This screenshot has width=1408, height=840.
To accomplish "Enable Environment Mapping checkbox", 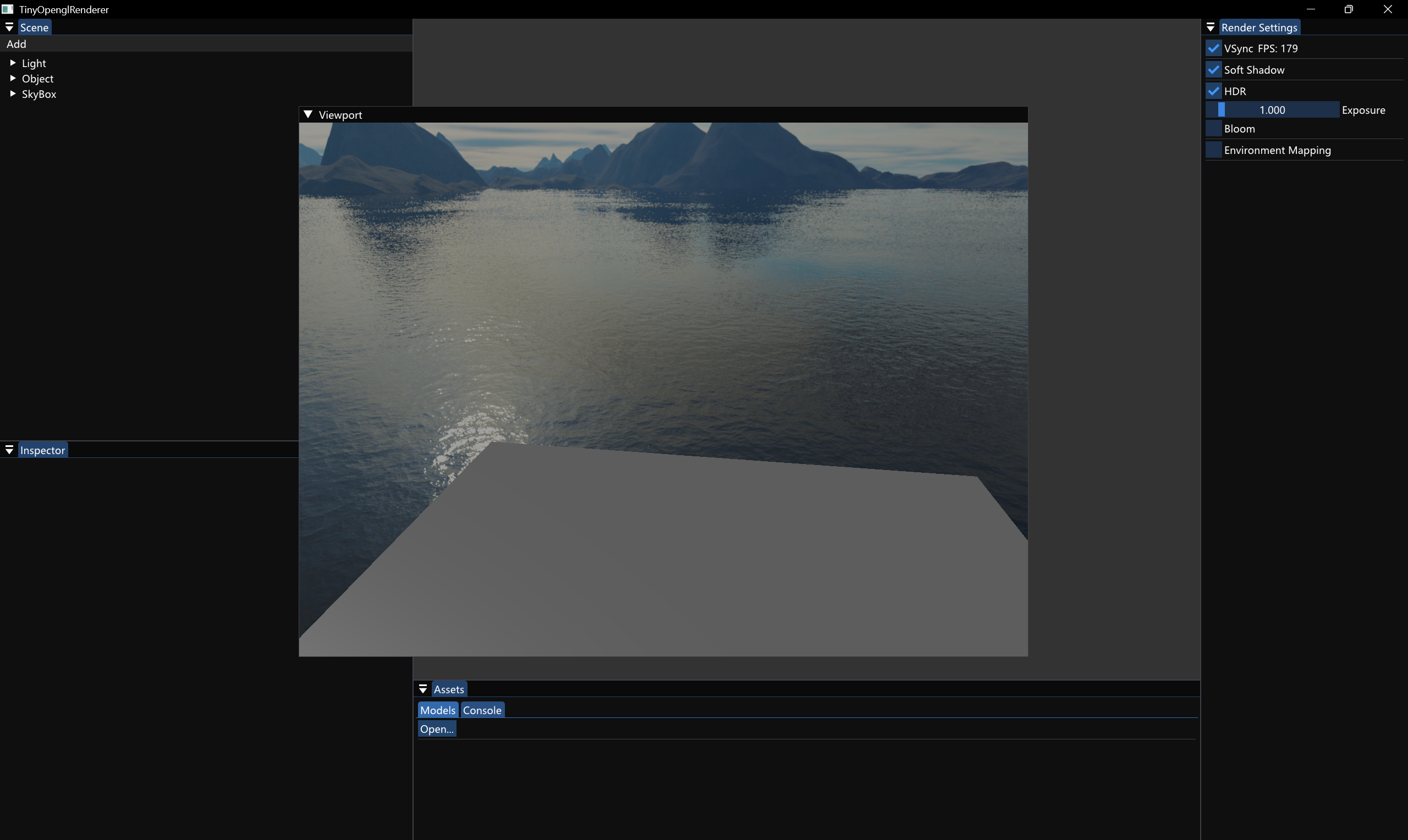I will pyautogui.click(x=1213, y=150).
